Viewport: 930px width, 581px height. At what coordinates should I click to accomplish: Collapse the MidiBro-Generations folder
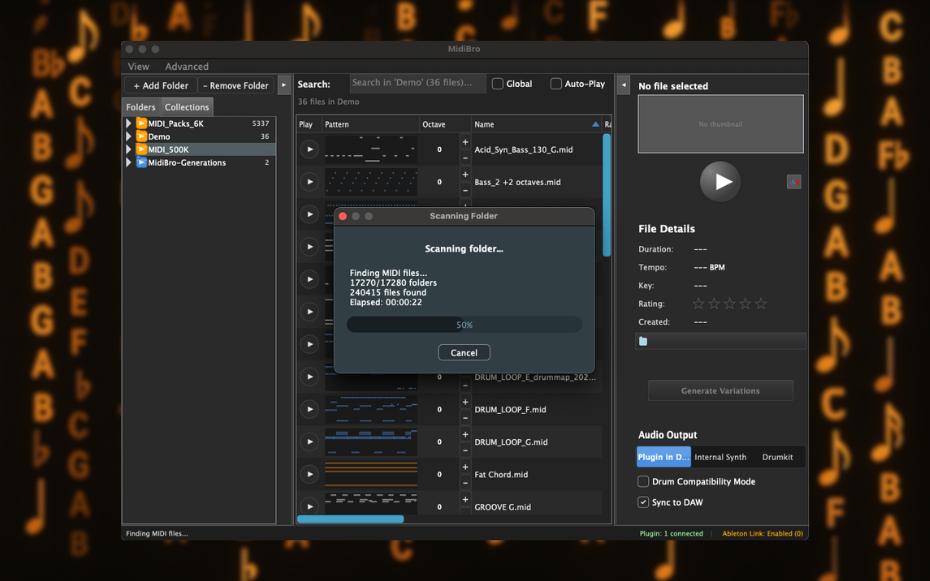point(127,161)
